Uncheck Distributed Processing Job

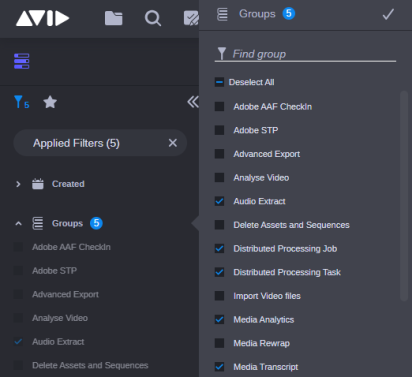tap(219, 249)
